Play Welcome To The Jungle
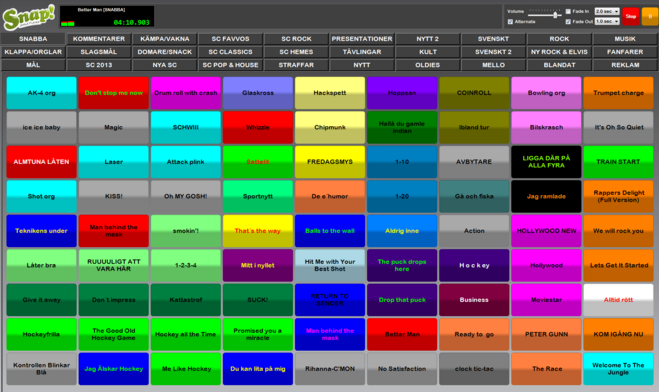Image resolution: width=659 pixels, height=392 pixels. [x=618, y=368]
